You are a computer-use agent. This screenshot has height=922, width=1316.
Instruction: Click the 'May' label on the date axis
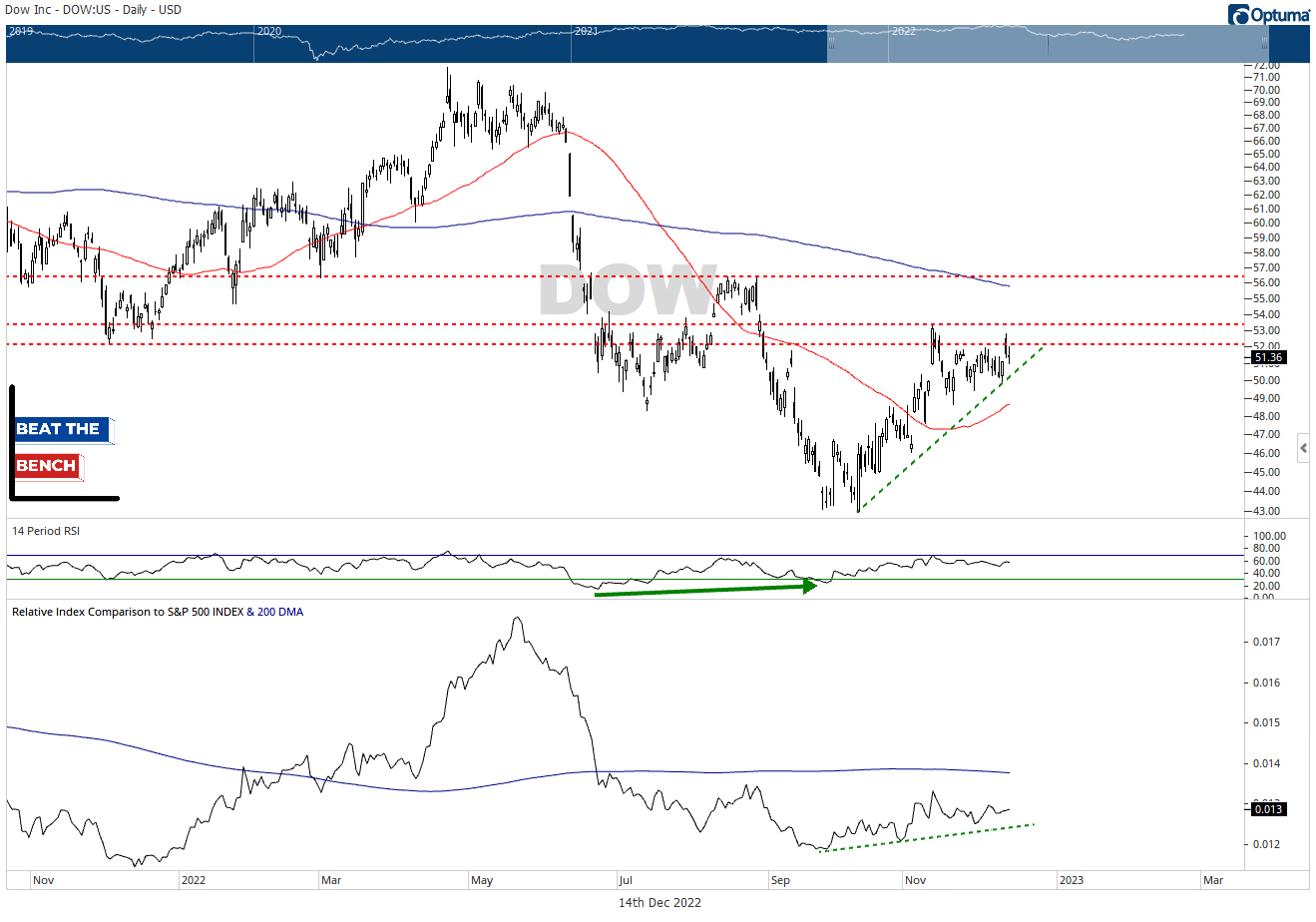(x=482, y=880)
